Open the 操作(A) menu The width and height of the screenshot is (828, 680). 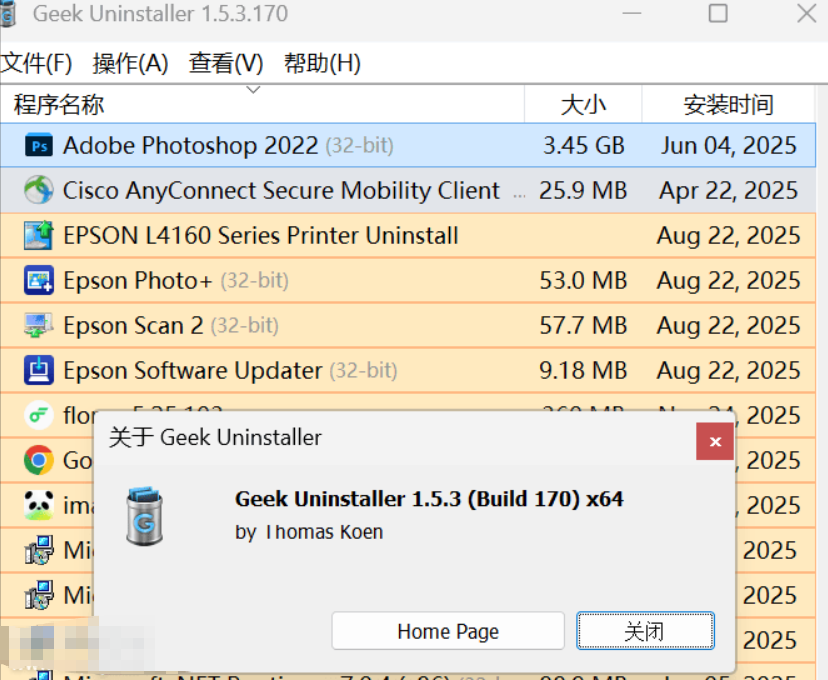(x=130, y=64)
